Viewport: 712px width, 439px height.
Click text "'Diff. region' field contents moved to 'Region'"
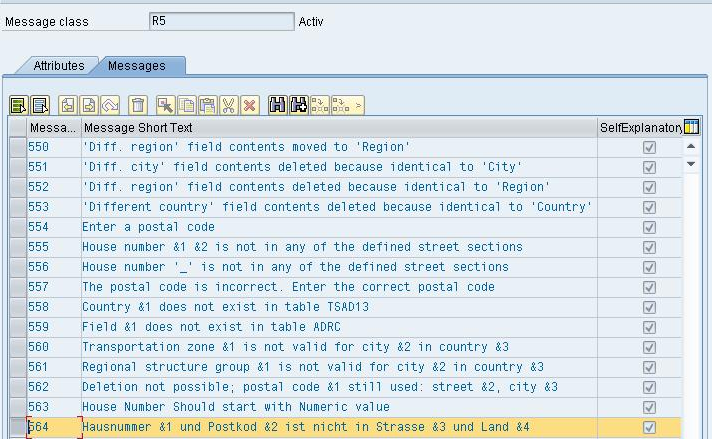tap(246, 147)
